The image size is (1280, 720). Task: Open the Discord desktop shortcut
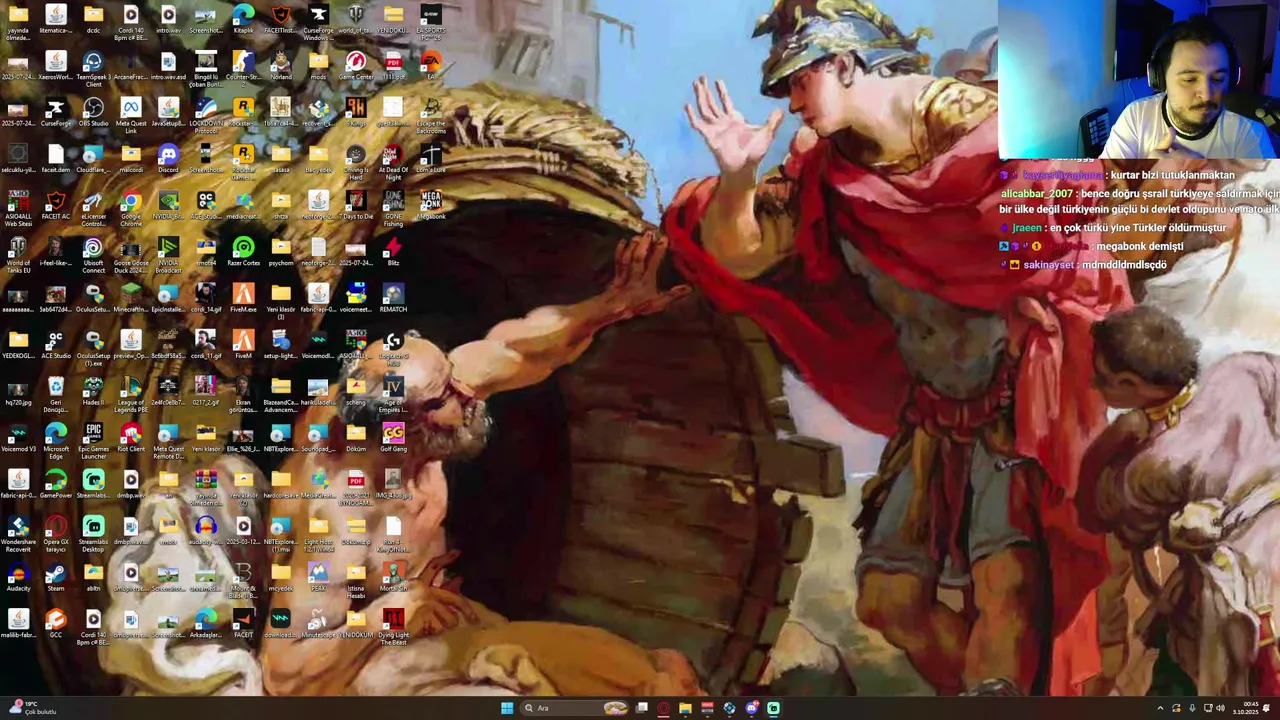[x=168, y=159]
